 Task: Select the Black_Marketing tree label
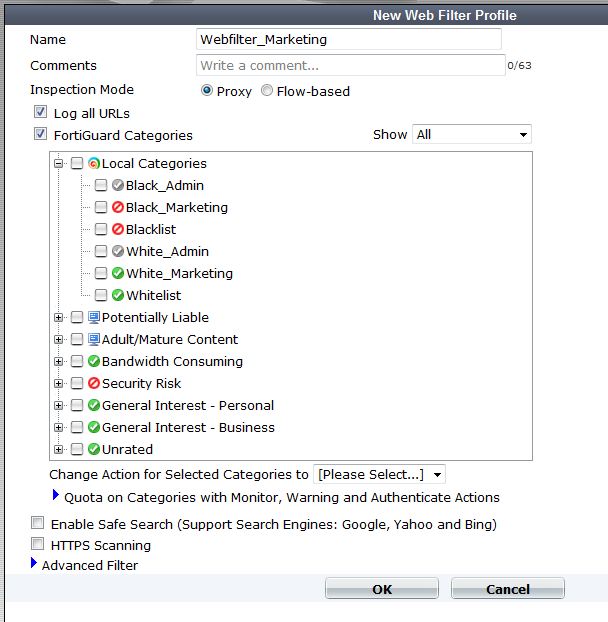click(177, 207)
